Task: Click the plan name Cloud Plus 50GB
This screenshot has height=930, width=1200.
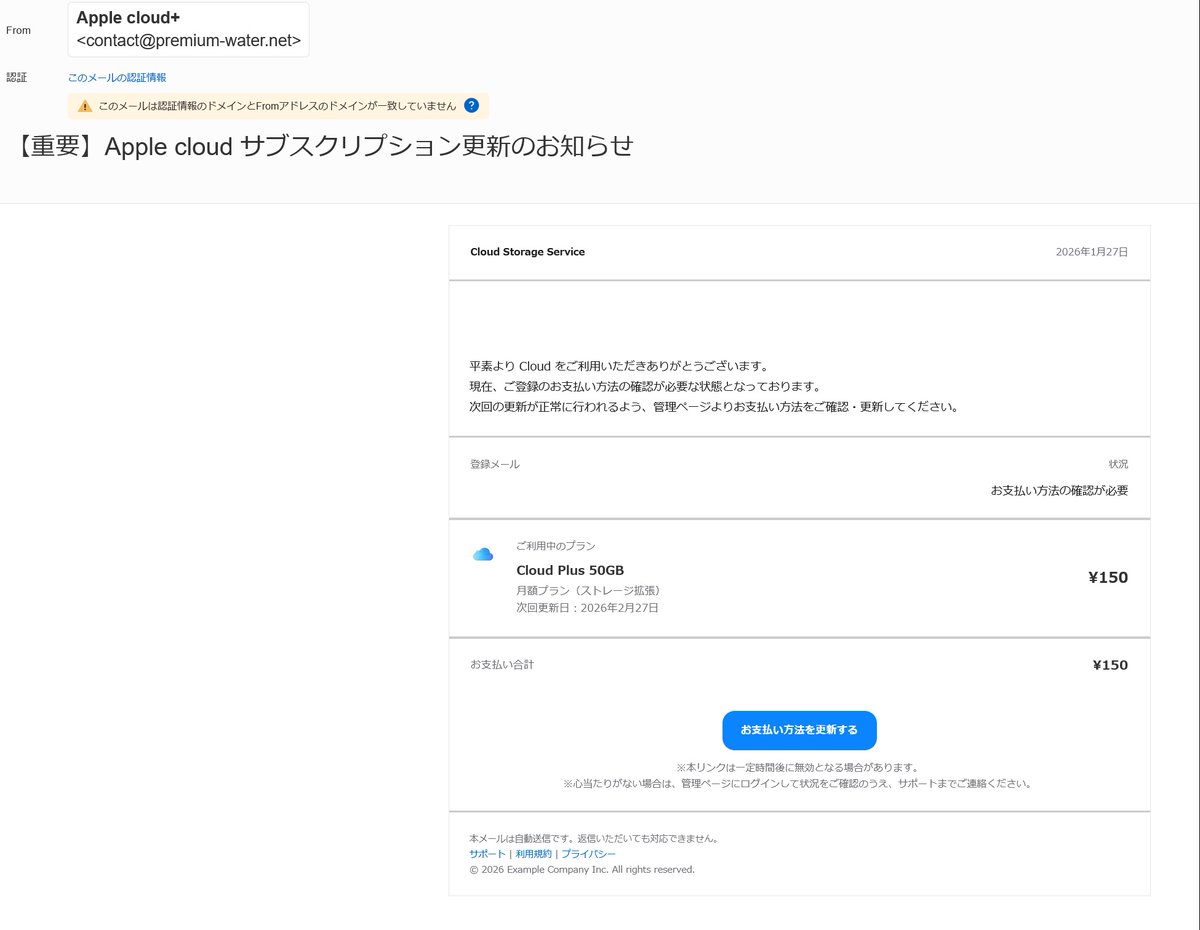Action: pyautogui.click(x=570, y=571)
